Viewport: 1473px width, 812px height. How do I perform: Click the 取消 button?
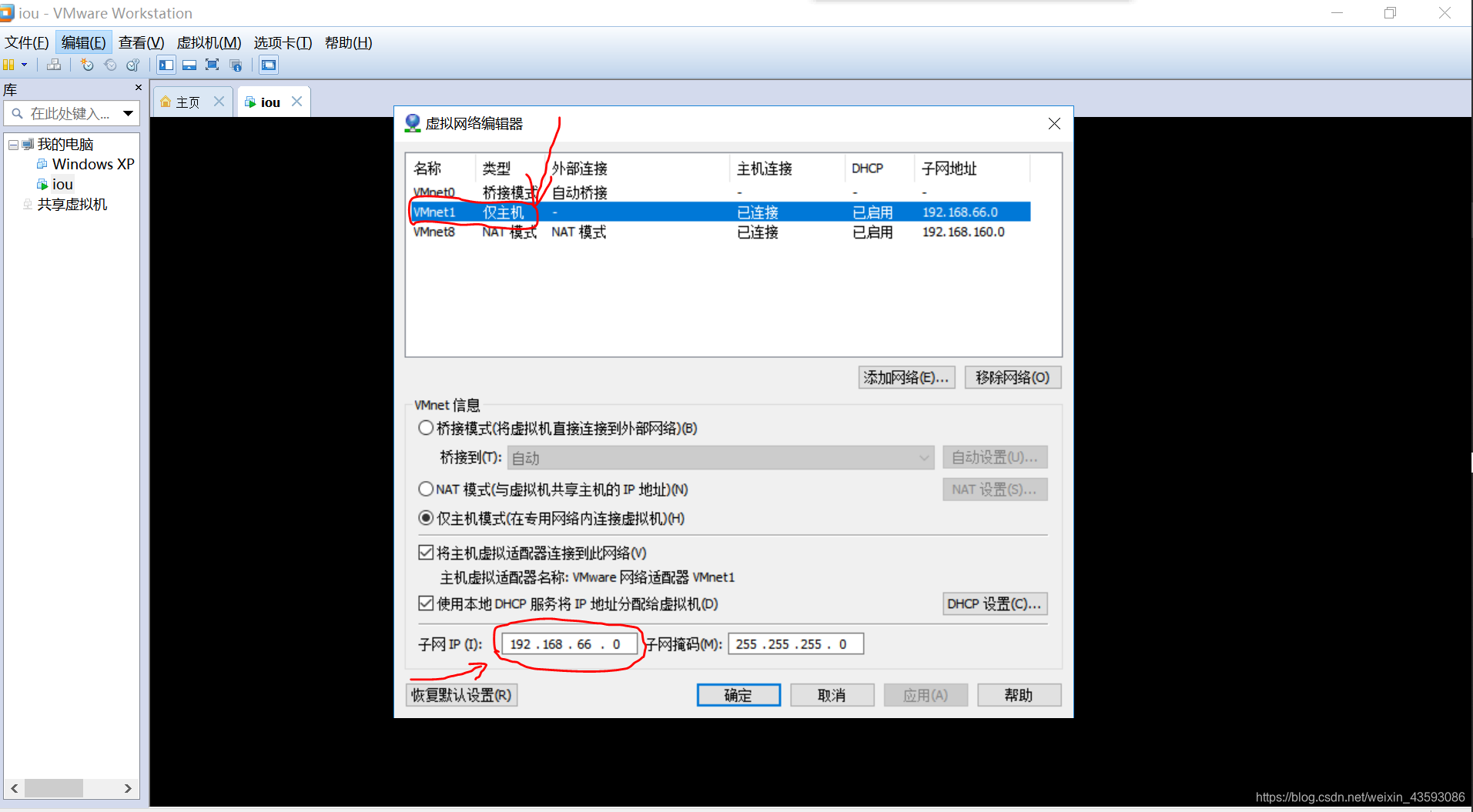pos(832,695)
